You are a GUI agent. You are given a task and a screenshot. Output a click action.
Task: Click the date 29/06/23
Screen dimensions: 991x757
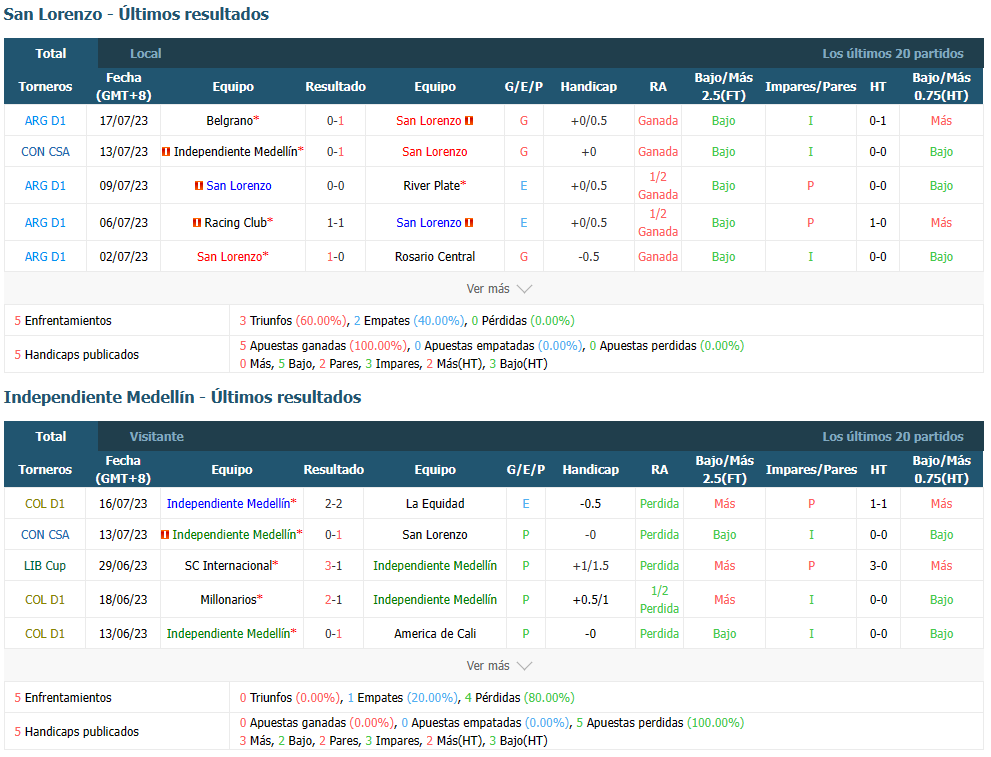coord(123,566)
